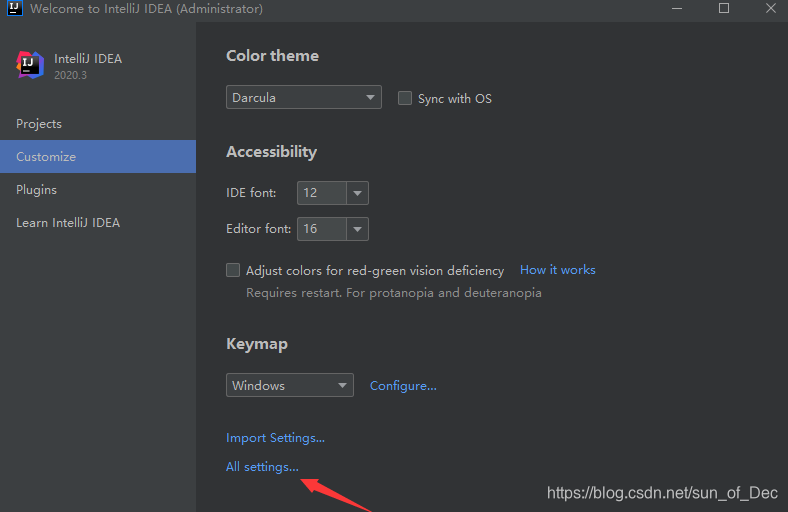Enable Sync with OS checkbox
The width and height of the screenshot is (788, 512).
tap(405, 98)
